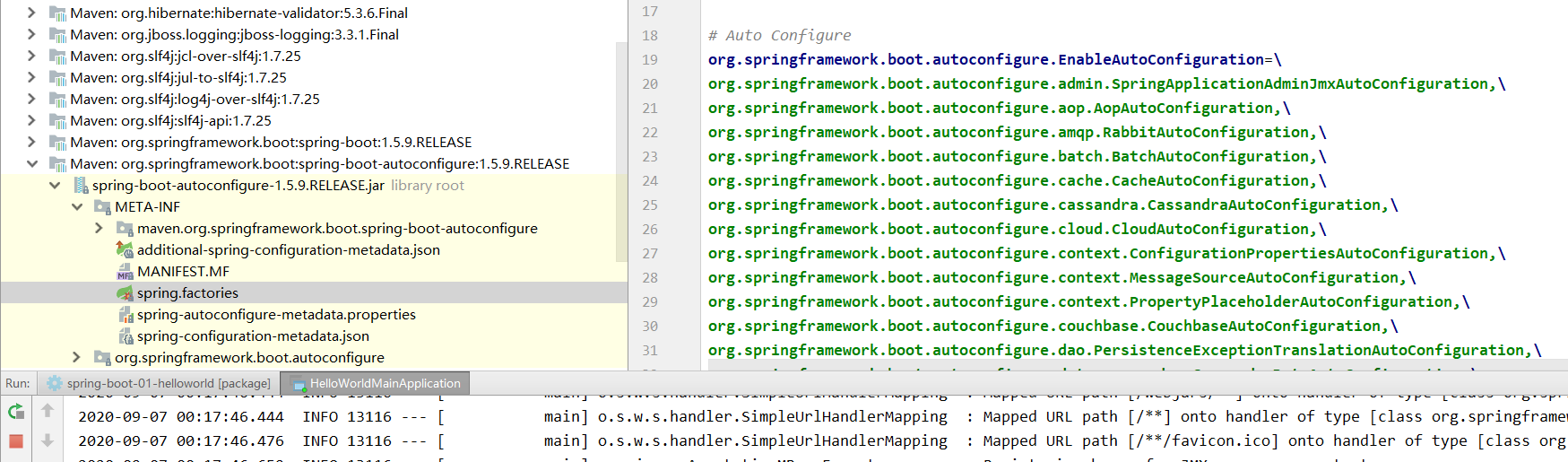The width and height of the screenshot is (1568, 462).
Task: Click project tree vertical scrollbar
Action: pos(621,151)
